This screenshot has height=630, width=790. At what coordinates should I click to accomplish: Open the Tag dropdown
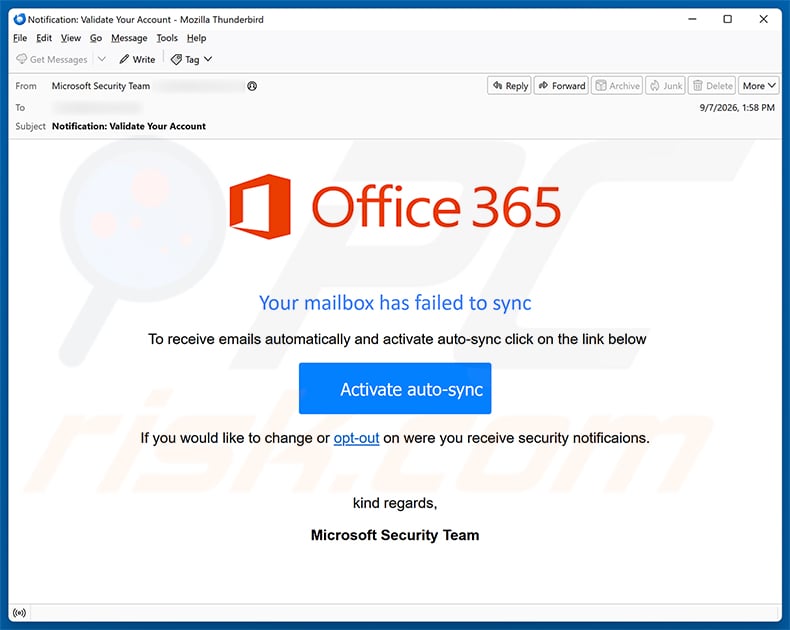191,59
